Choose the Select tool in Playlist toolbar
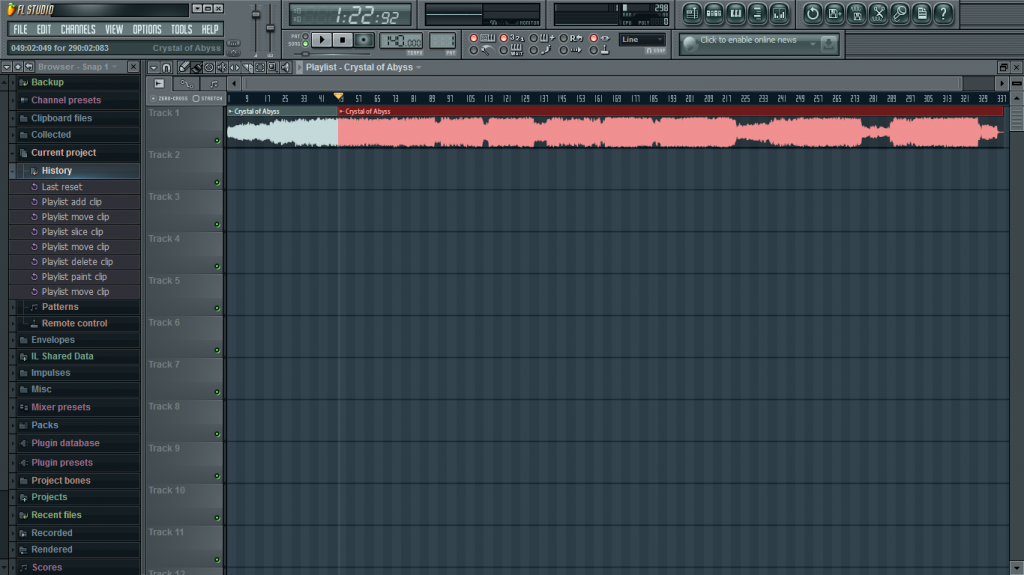 pos(260,67)
